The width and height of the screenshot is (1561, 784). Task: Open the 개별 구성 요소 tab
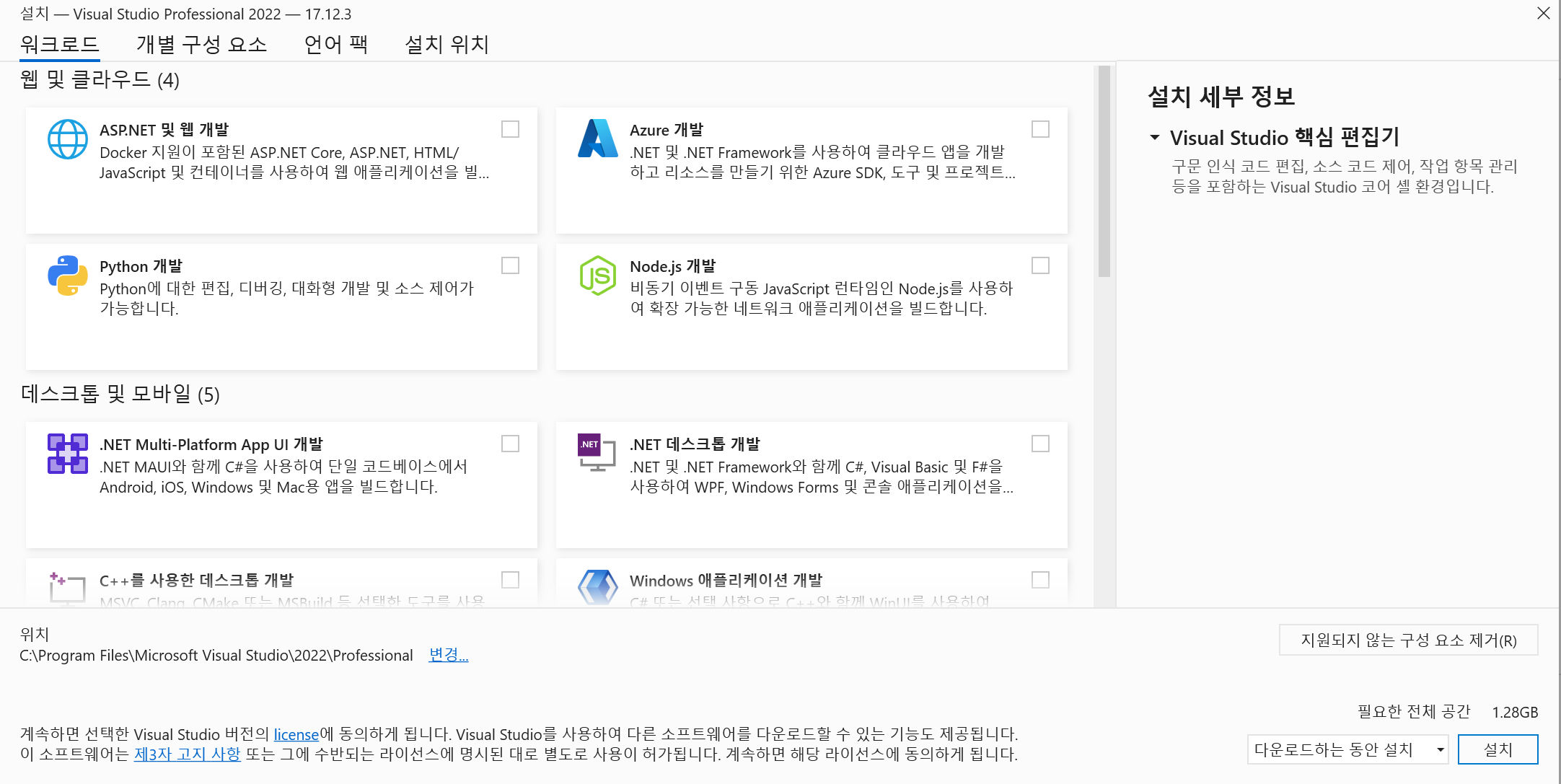[202, 45]
